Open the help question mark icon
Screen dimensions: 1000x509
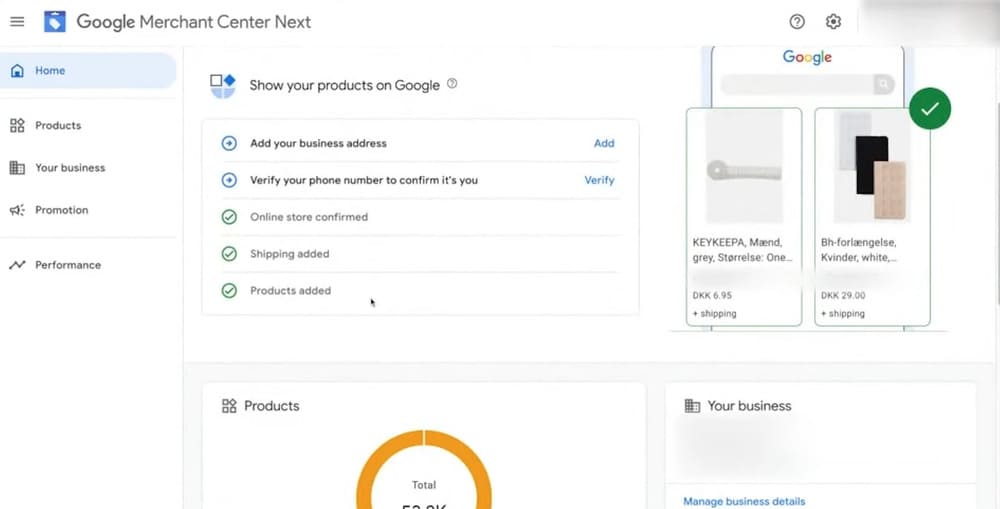coord(797,22)
